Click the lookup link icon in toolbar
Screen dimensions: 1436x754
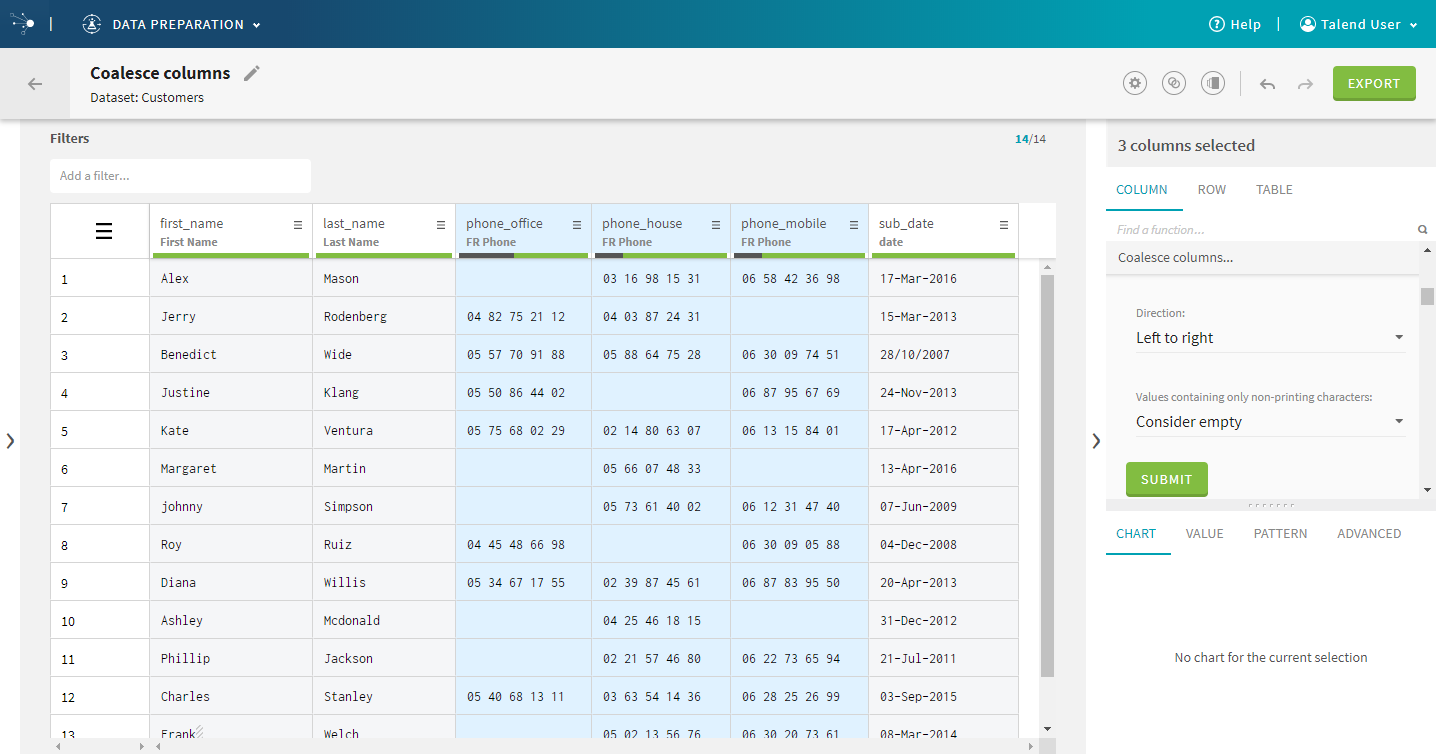click(x=1174, y=84)
